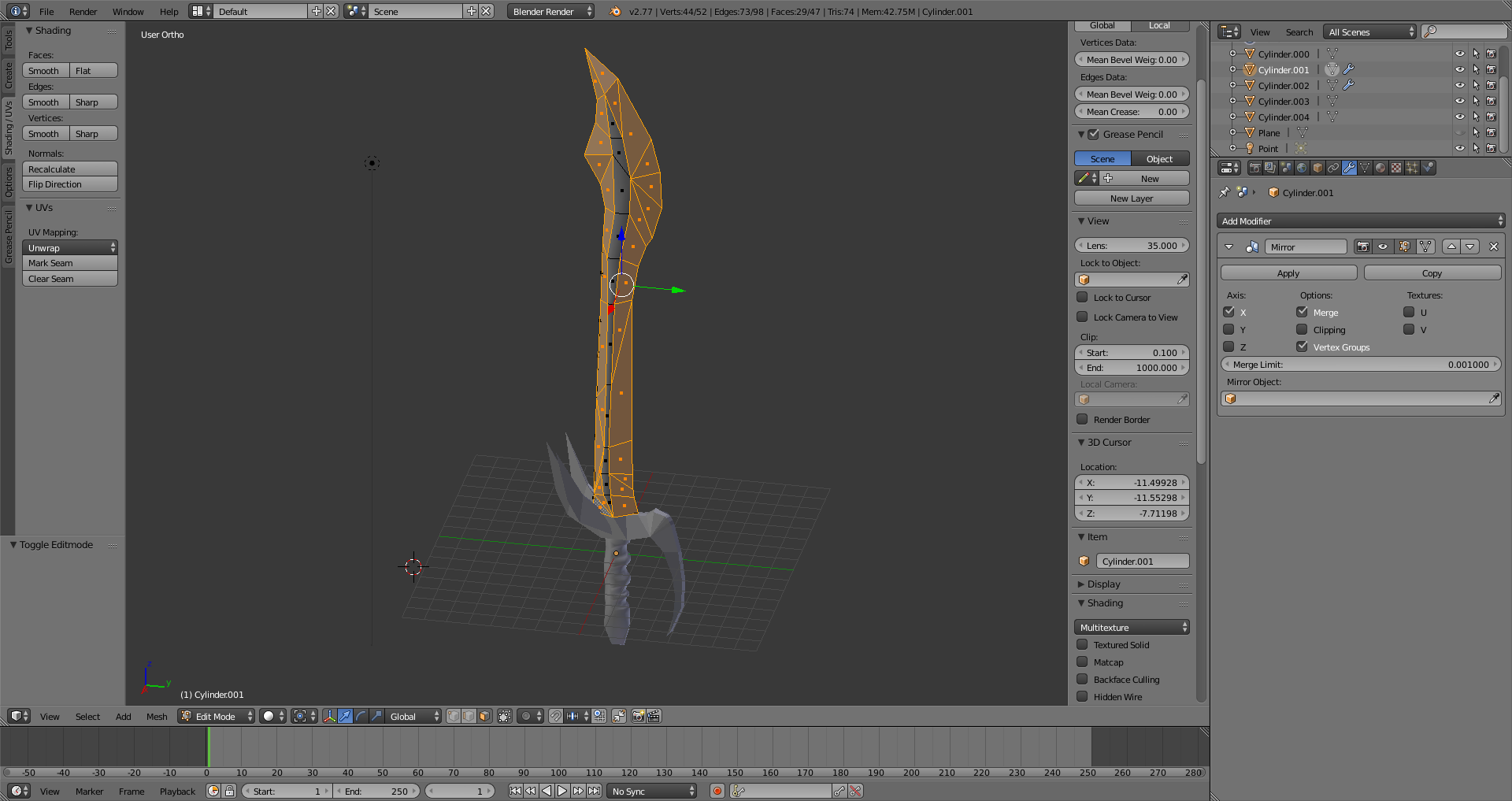Click Recalculate normals button

tap(70, 169)
